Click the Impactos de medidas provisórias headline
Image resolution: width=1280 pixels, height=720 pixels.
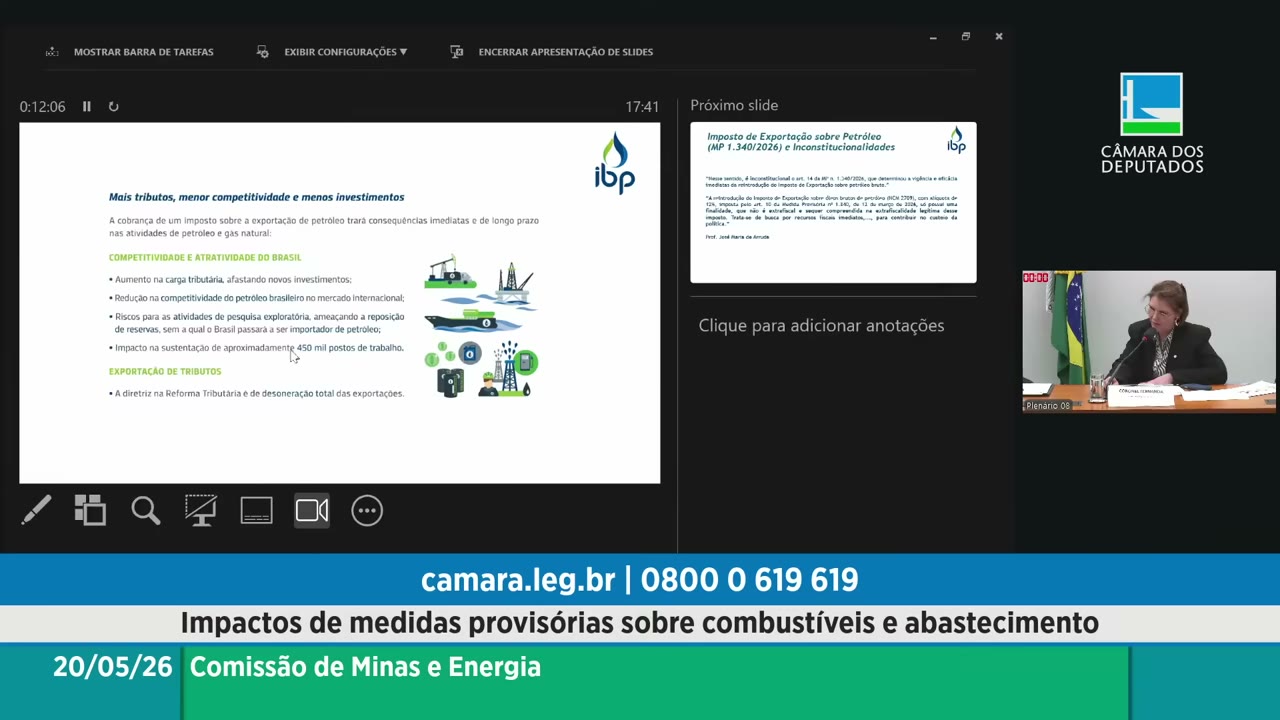(640, 623)
